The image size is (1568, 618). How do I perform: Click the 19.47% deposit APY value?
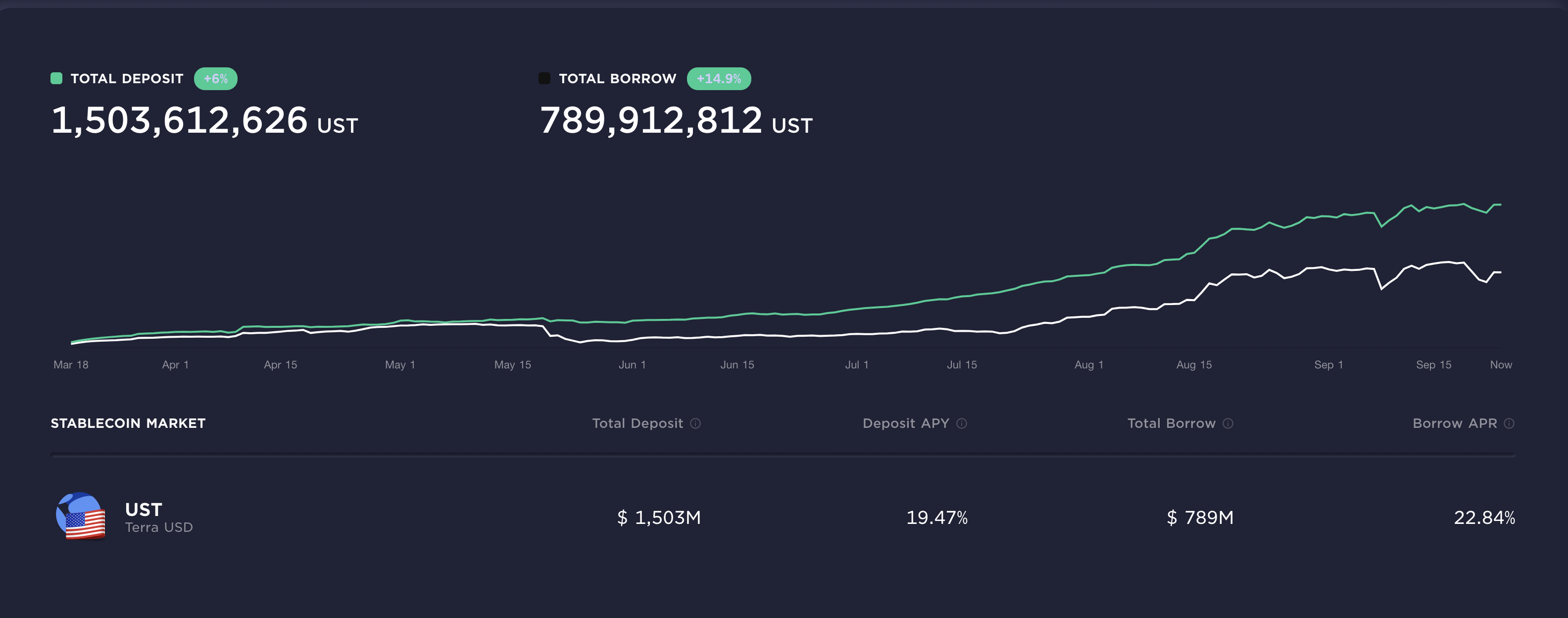[936, 517]
